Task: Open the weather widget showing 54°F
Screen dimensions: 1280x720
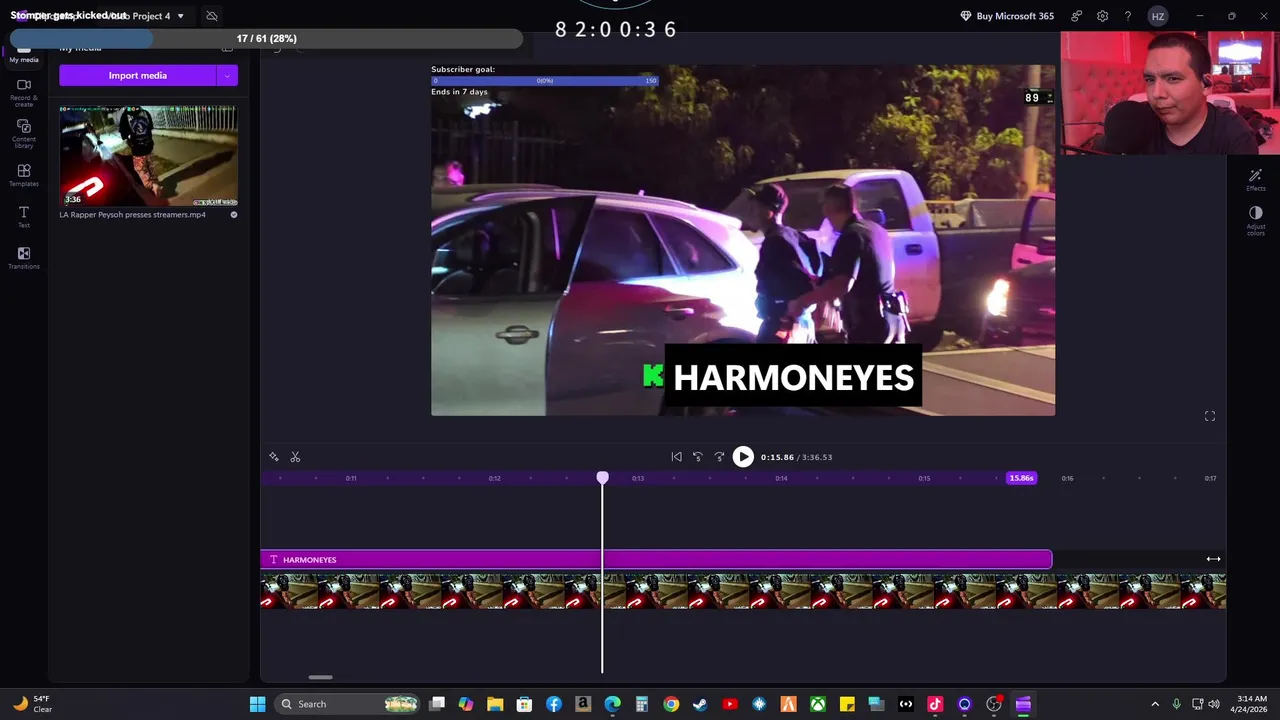Action: (31, 704)
